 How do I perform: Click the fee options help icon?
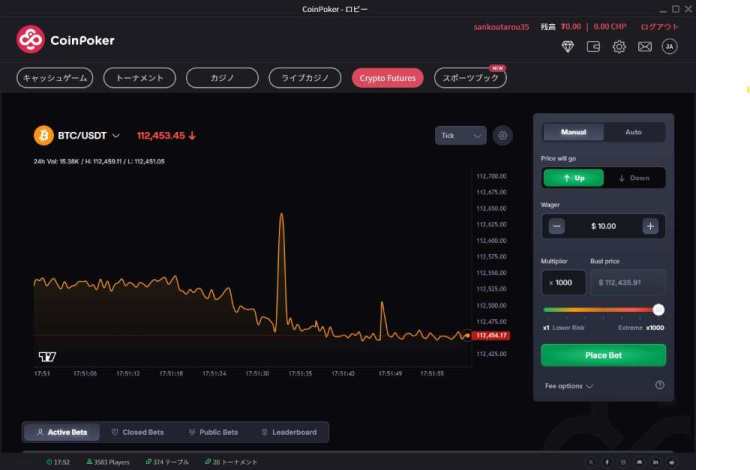660,385
